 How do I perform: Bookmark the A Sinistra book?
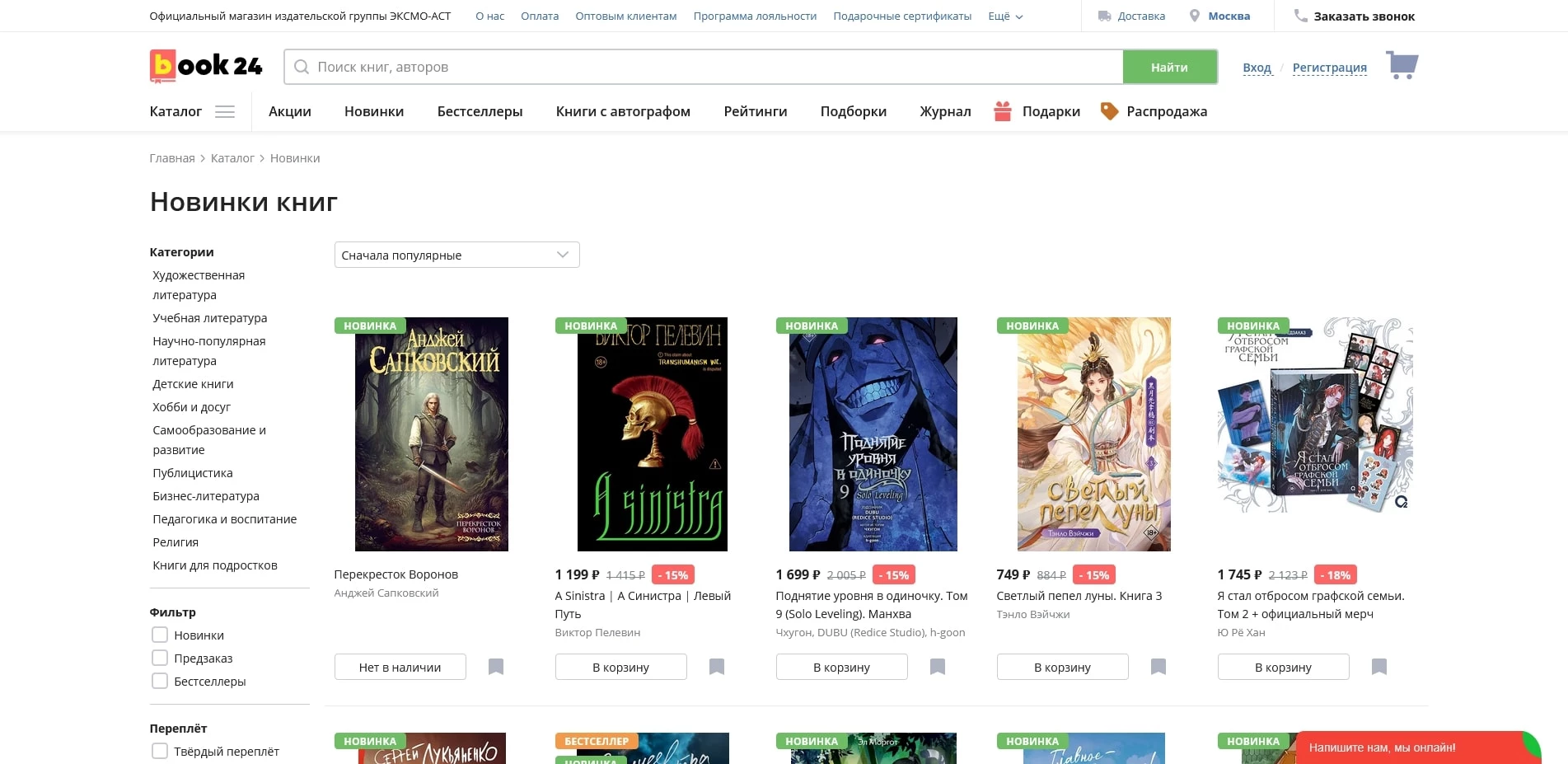pos(717,667)
